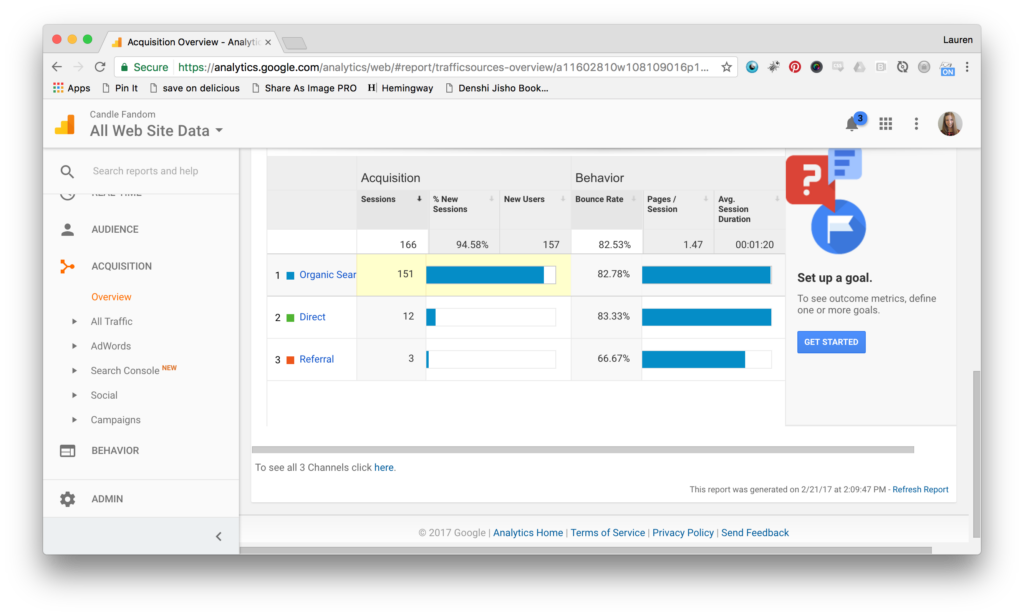Open the All Web Site Data dropdown
This screenshot has width=1024, height=616.
(x=157, y=131)
